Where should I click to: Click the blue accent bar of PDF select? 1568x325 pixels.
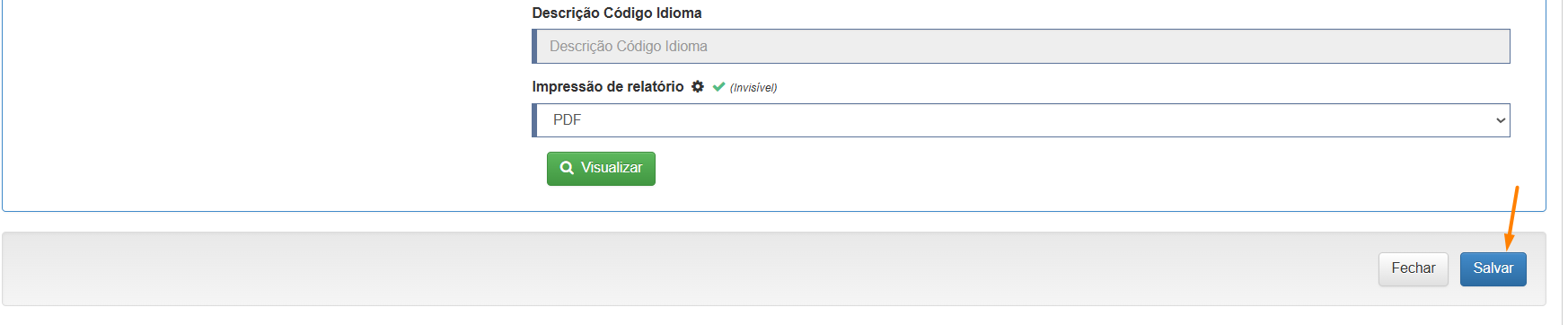pos(534,120)
